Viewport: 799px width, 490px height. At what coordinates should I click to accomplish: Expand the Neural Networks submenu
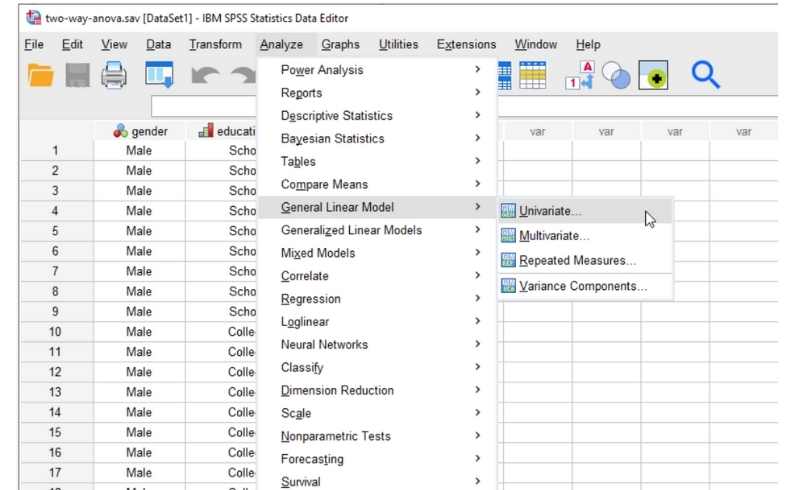(x=378, y=345)
